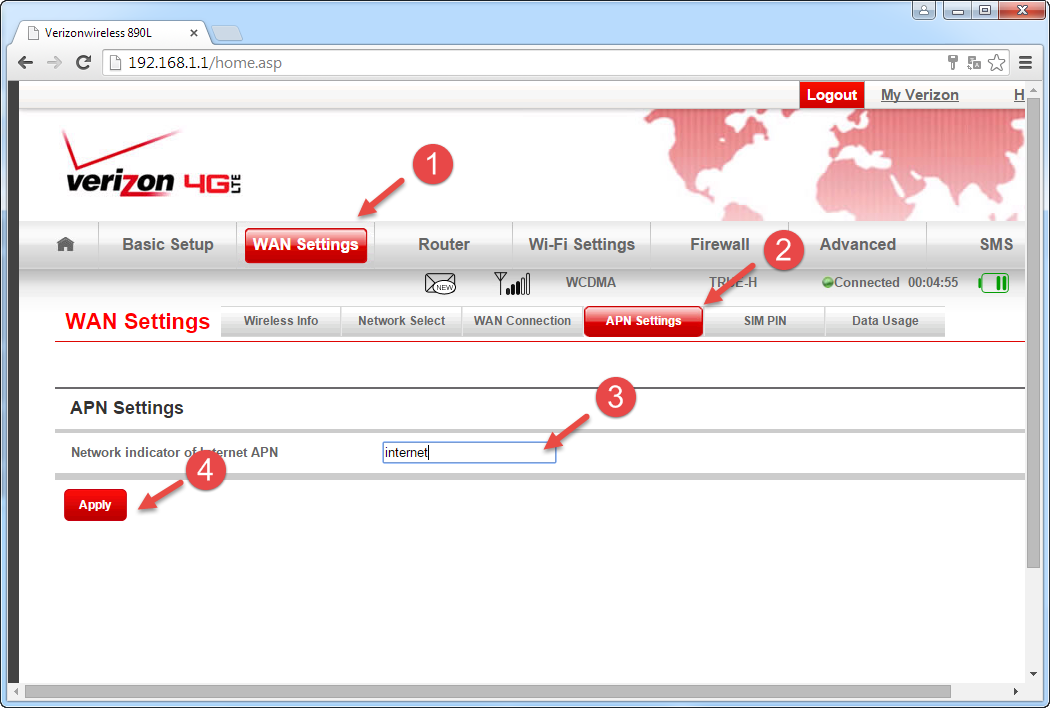Reload the page with refresh icon
The width and height of the screenshot is (1050, 708).
(83, 62)
